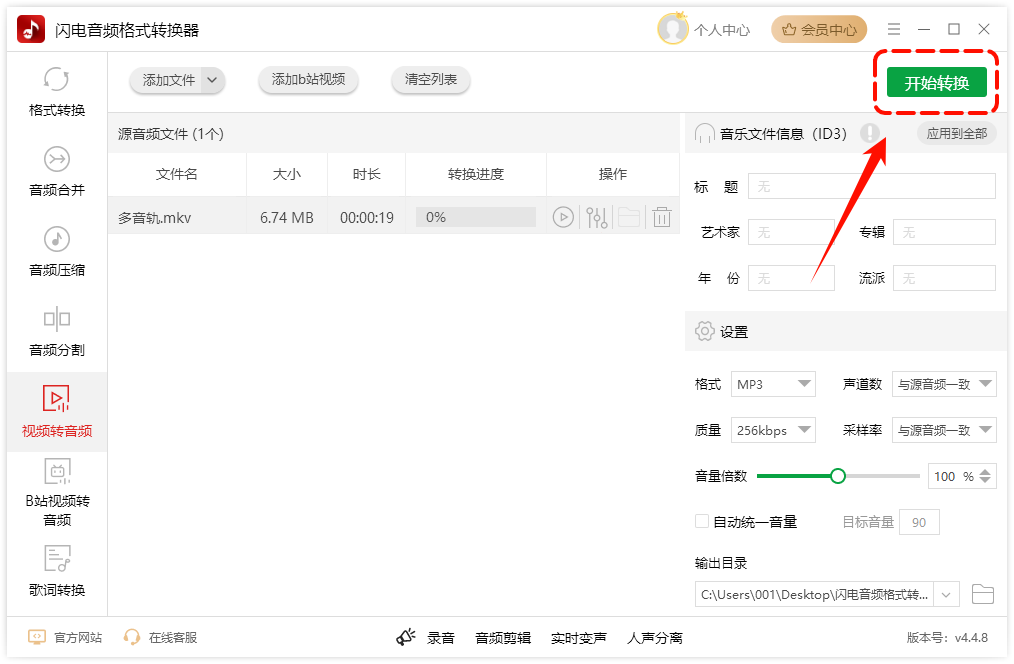Click the 流派 genre input field
Screen dimensions: 1014x664
click(944, 278)
